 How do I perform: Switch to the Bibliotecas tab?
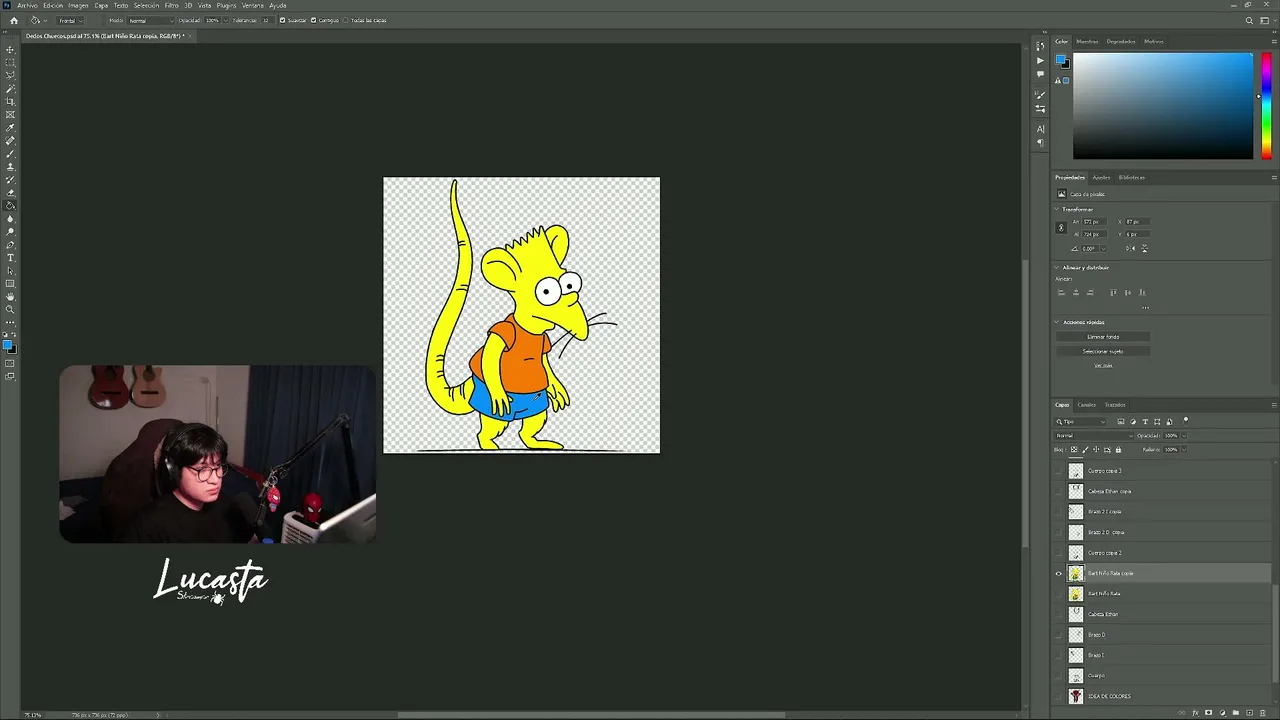tap(1132, 177)
